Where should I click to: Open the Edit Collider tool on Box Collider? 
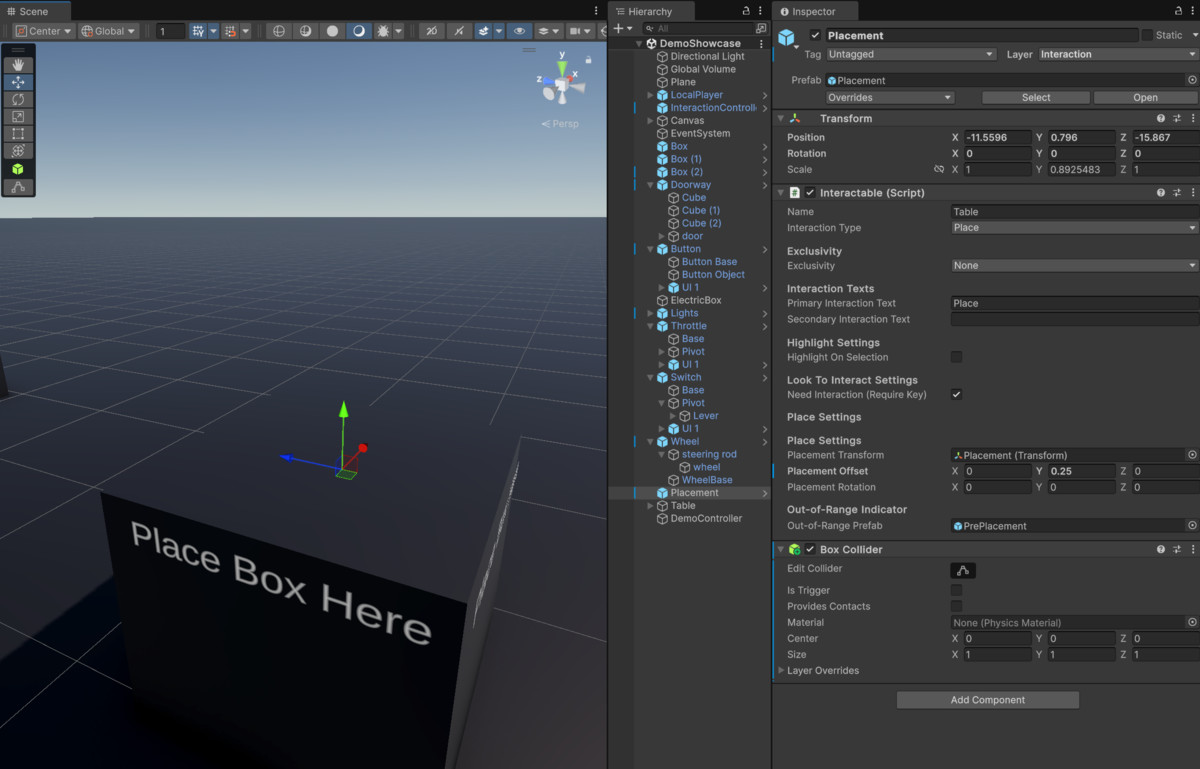point(962,569)
